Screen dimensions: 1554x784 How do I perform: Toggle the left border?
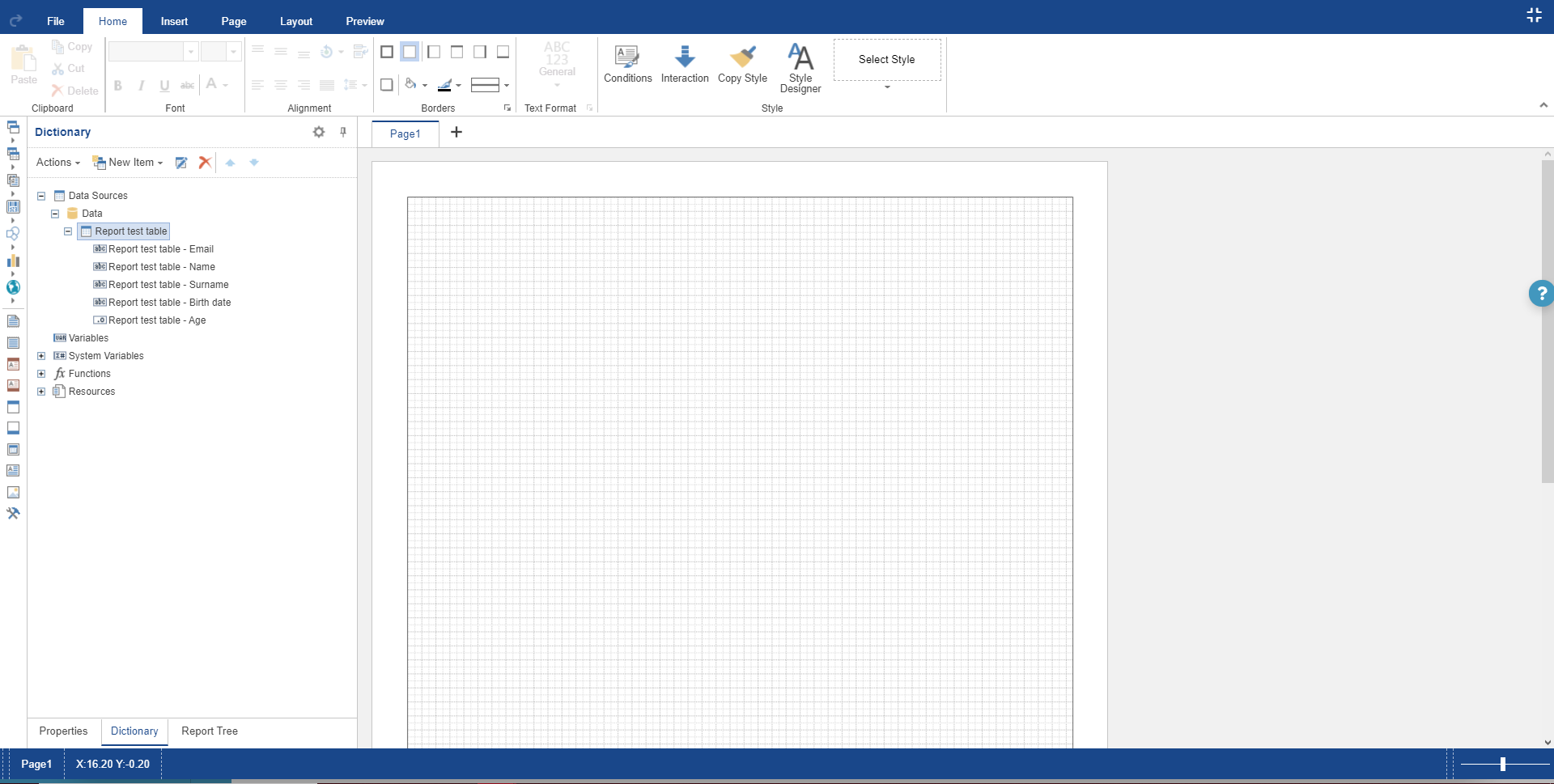point(434,52)
